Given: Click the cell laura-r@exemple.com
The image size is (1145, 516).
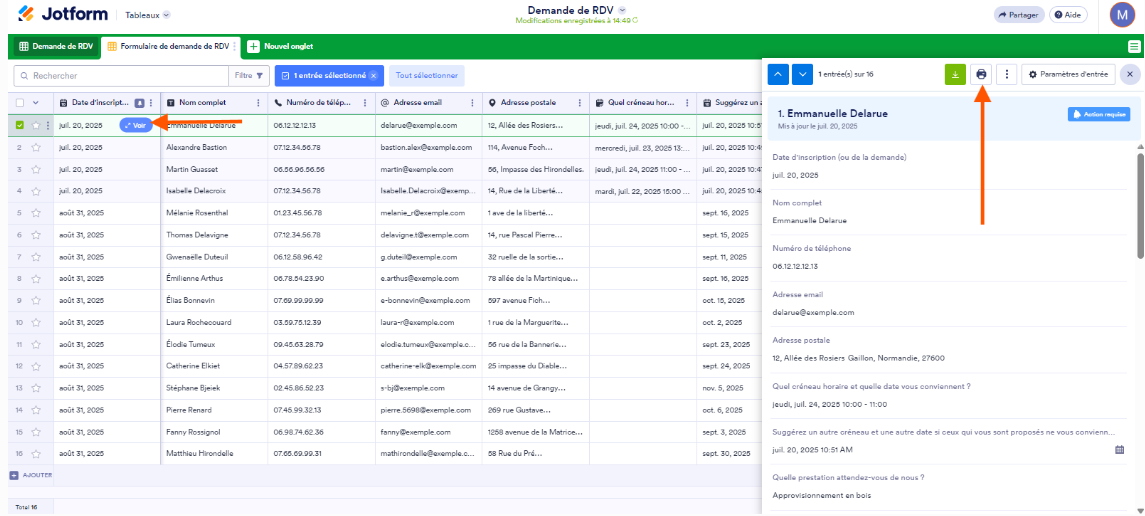Looking at the screenshot, I should (x=429, y=323).
